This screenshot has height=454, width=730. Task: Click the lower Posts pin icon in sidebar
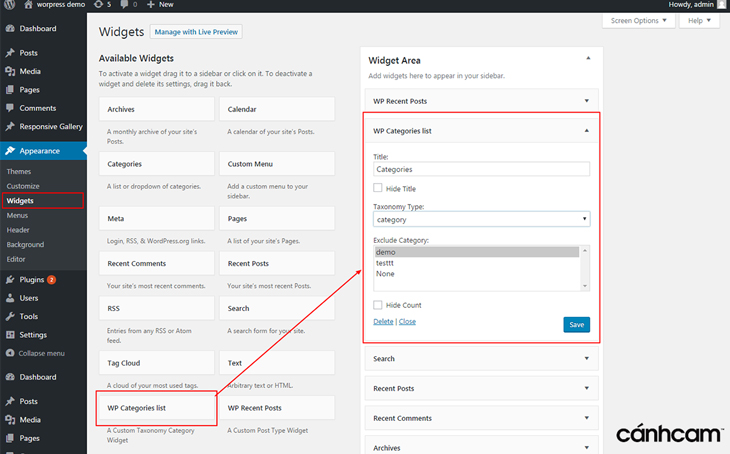[10, 401]
